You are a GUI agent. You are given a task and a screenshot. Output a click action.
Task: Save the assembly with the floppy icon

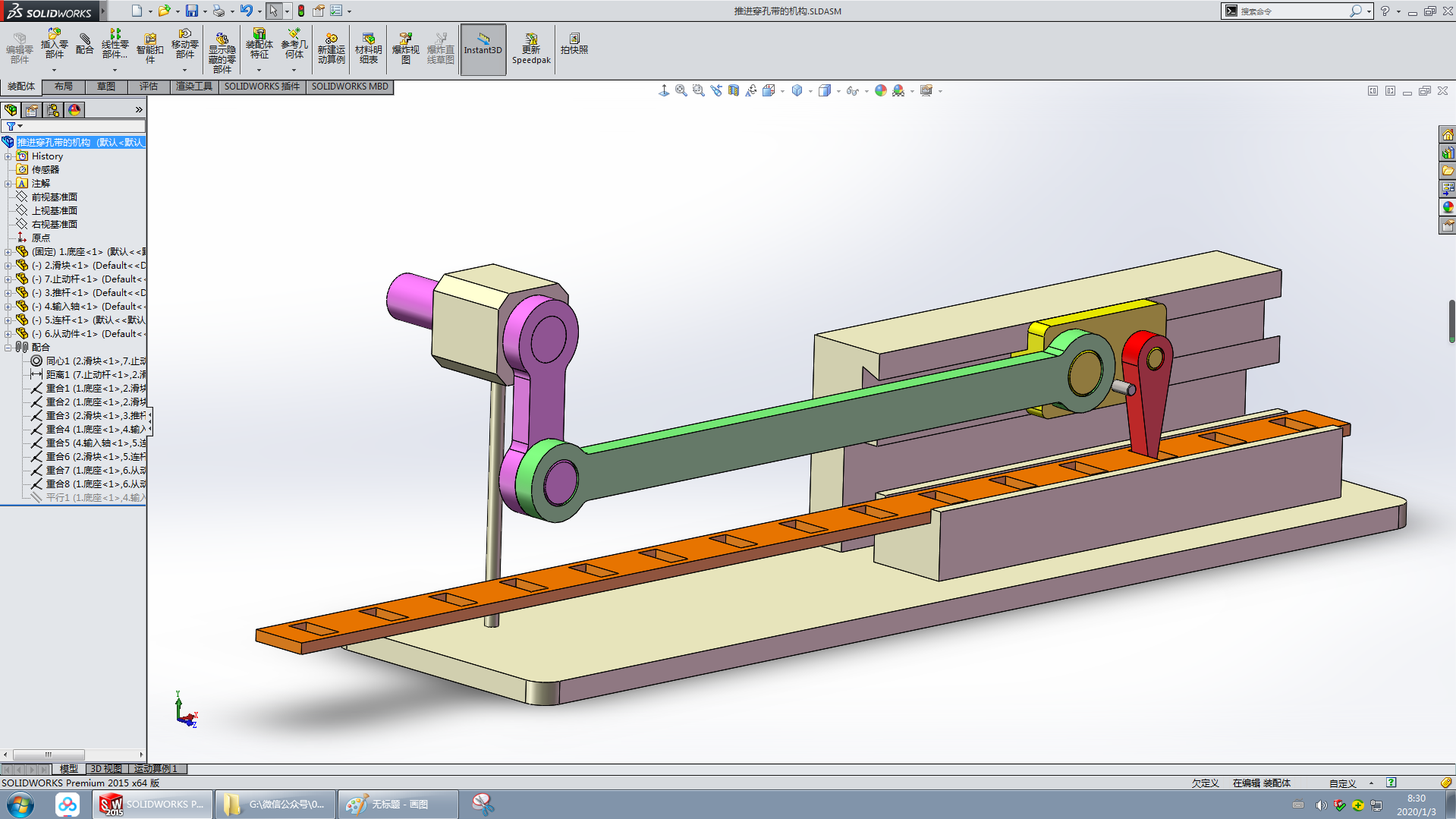[192, 11]
